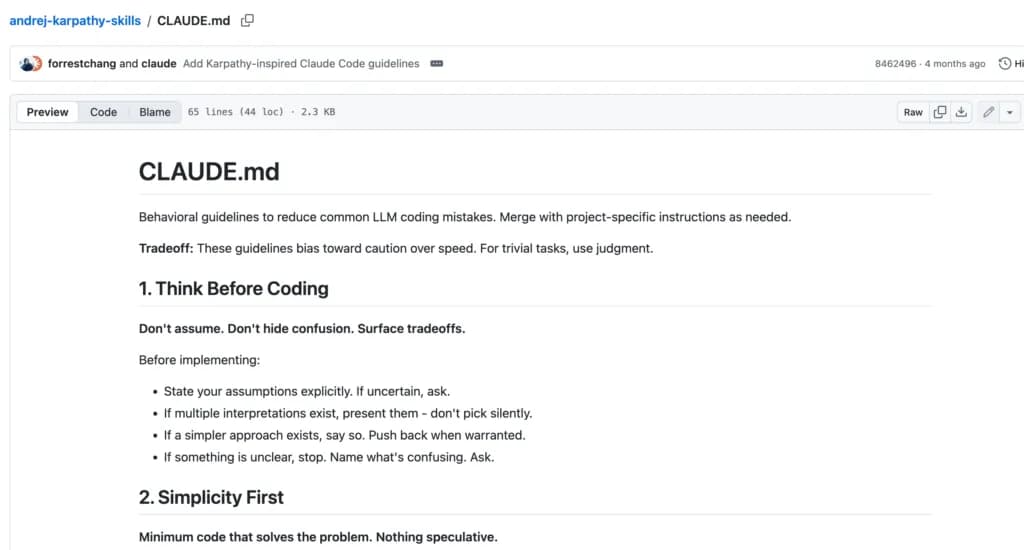
Task: Click the '4 months ago' commit timestamp
Action: (x=955, y=63)
